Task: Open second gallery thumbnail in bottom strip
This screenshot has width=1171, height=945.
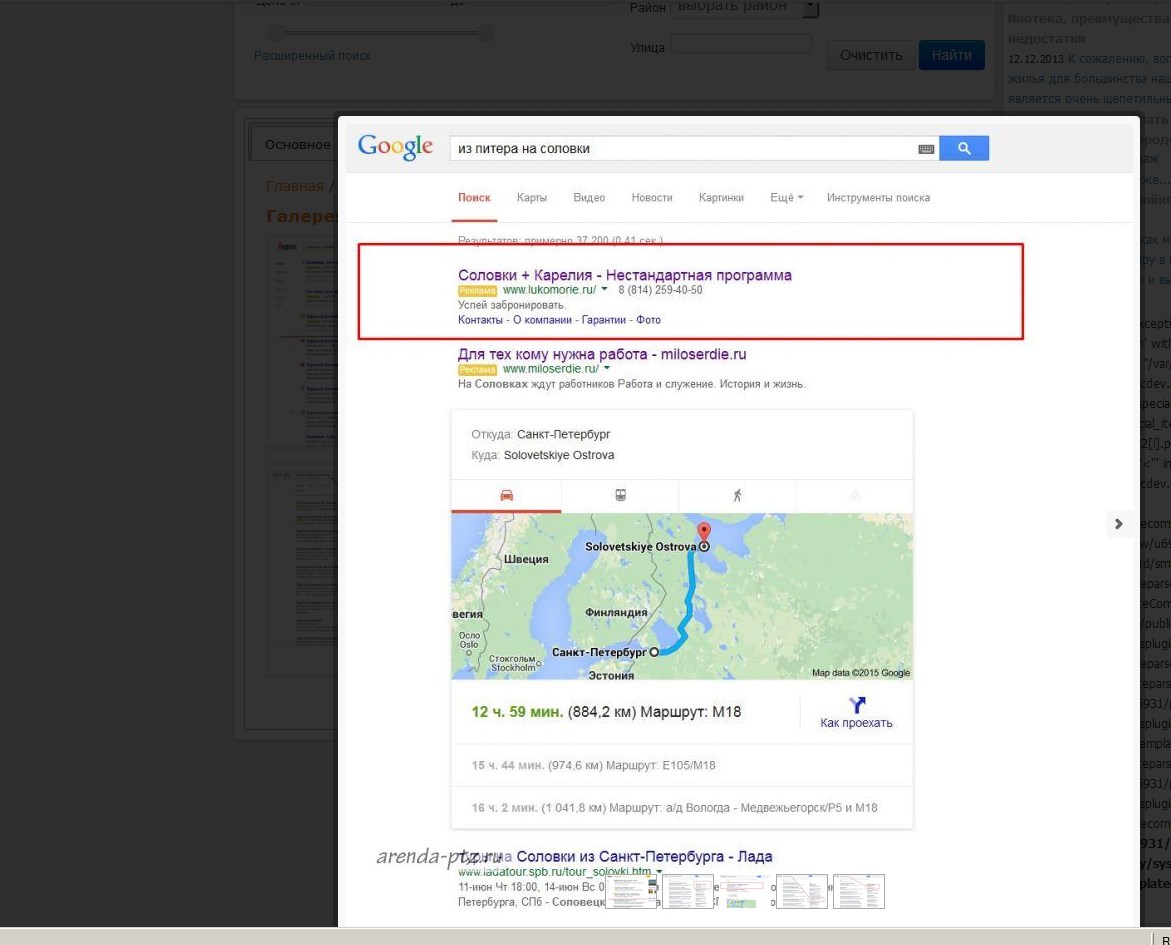Action: point(688,891)
